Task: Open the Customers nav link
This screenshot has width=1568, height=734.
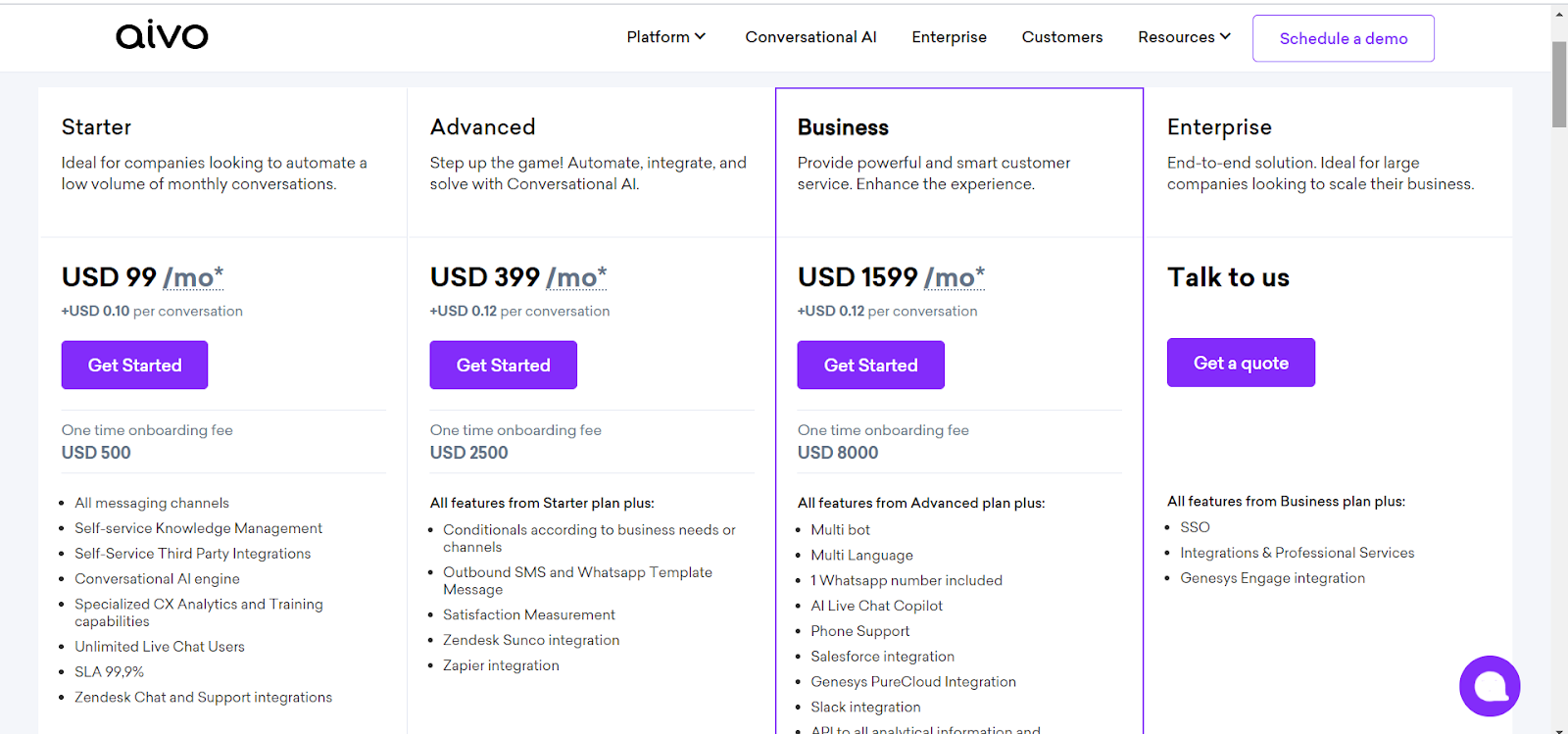Action: 1061,37
